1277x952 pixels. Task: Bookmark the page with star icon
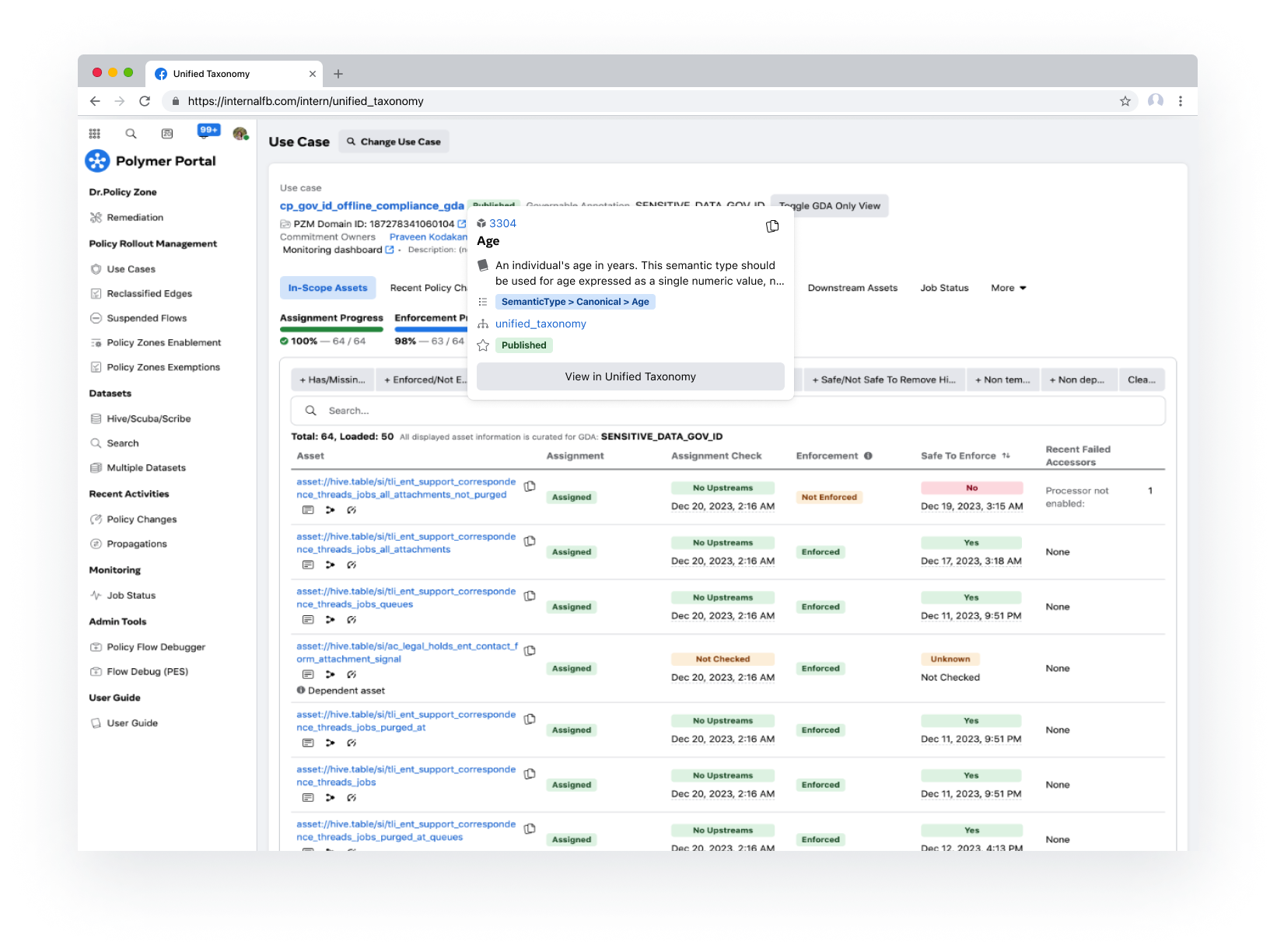coord(1125,101)
